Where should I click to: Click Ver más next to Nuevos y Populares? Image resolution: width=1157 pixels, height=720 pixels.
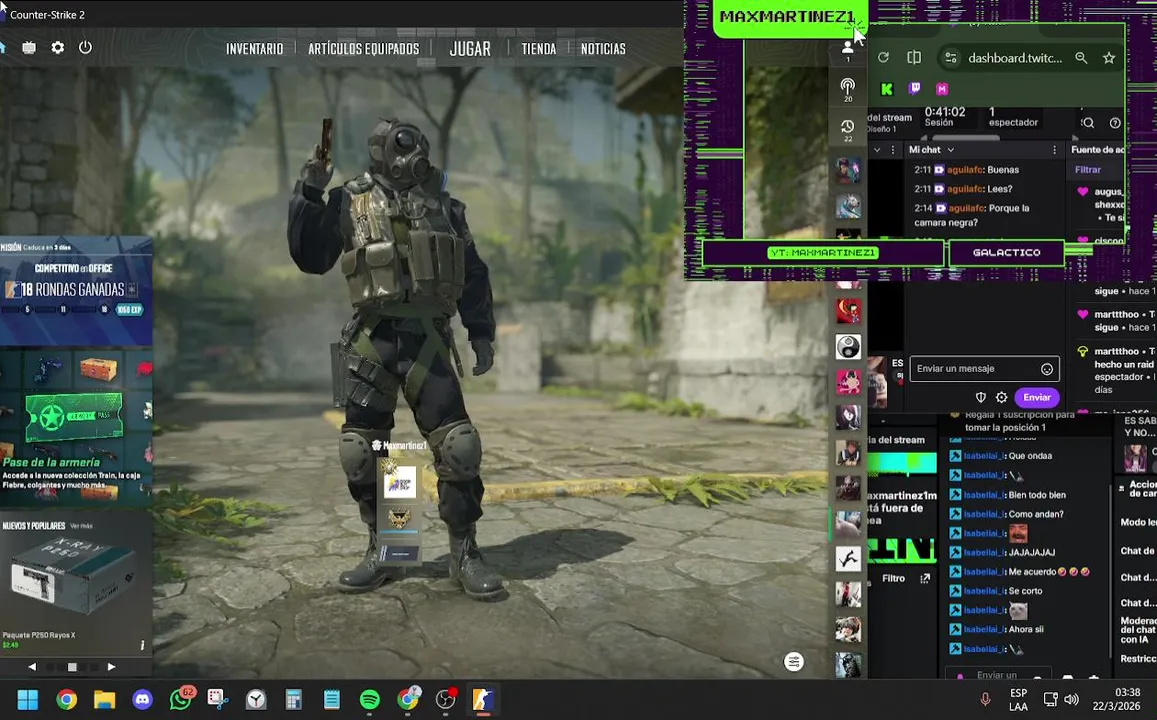(x=80, y=526)
